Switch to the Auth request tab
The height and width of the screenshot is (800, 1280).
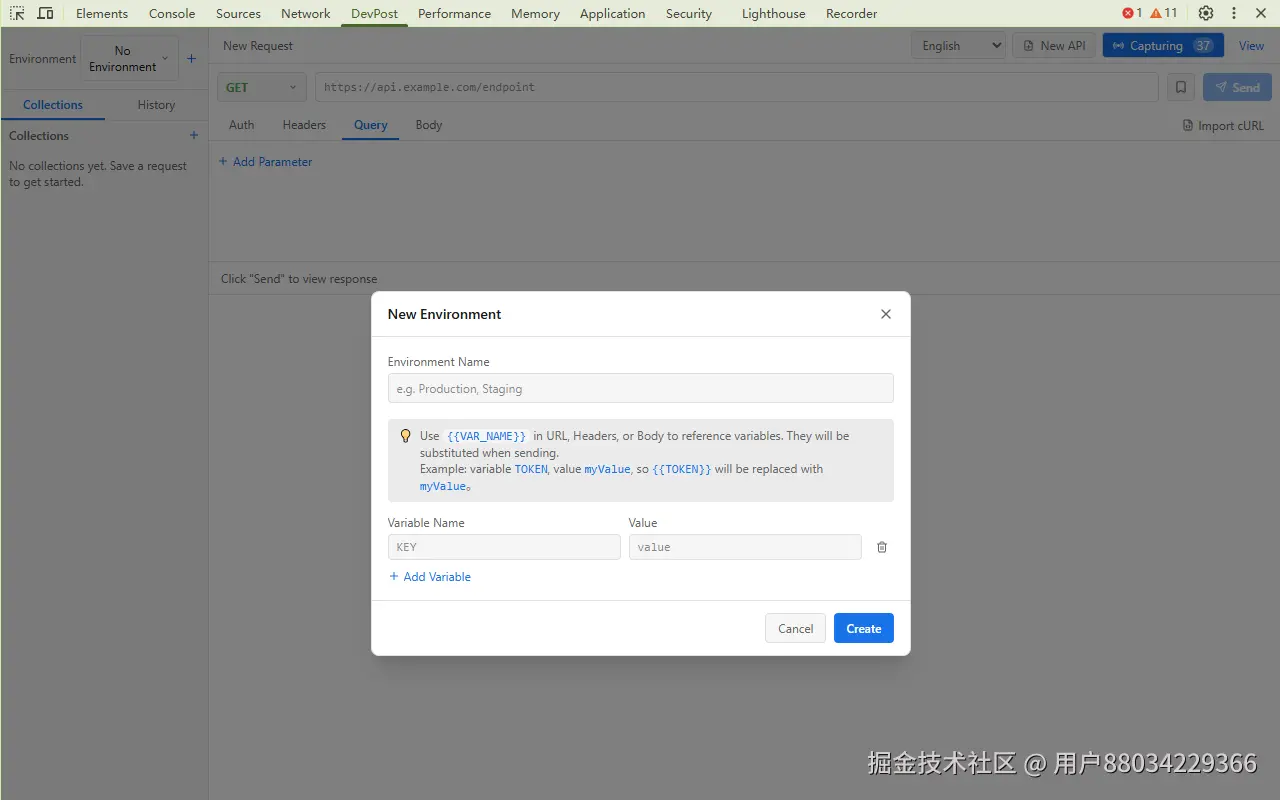coord(241,125)
